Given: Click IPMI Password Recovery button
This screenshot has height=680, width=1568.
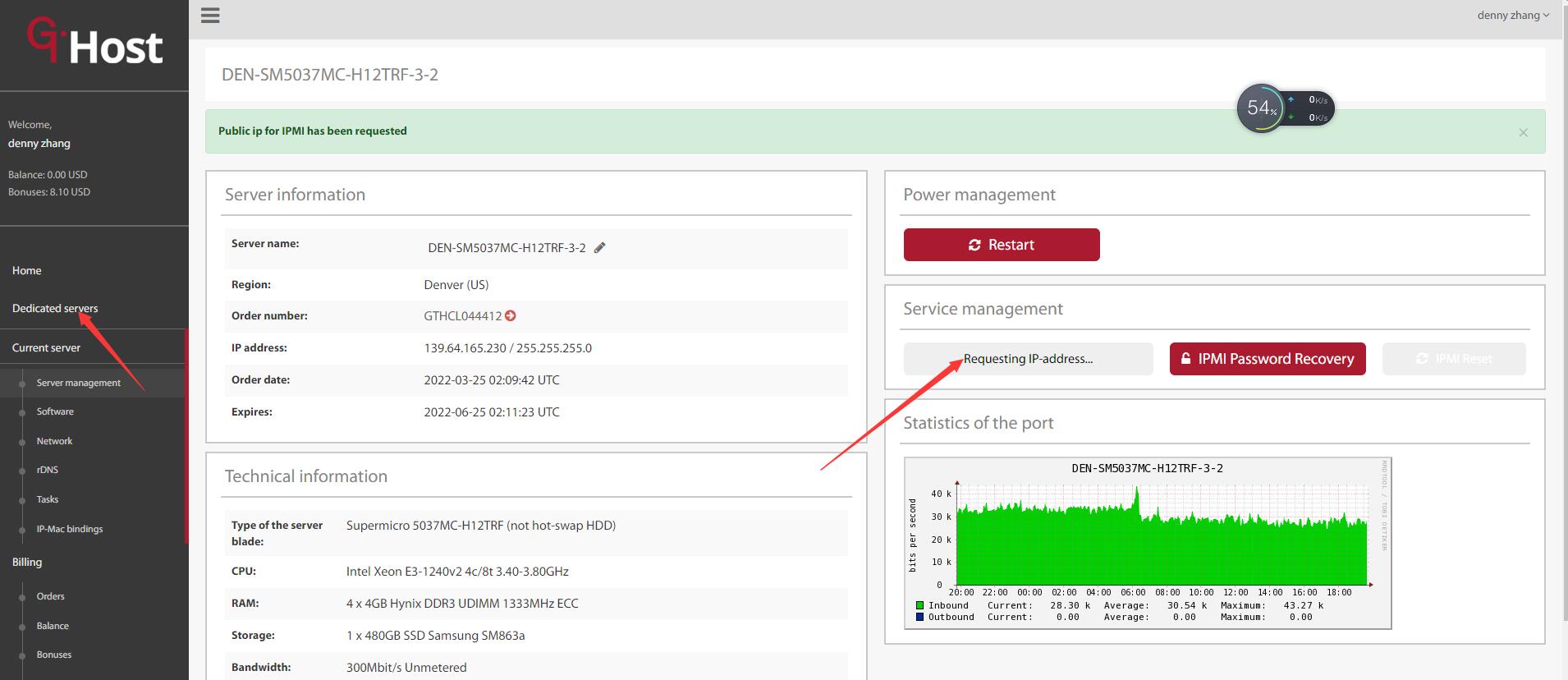Looking at the screenshot, I should pyautogui.click(x=1267, y=359).
